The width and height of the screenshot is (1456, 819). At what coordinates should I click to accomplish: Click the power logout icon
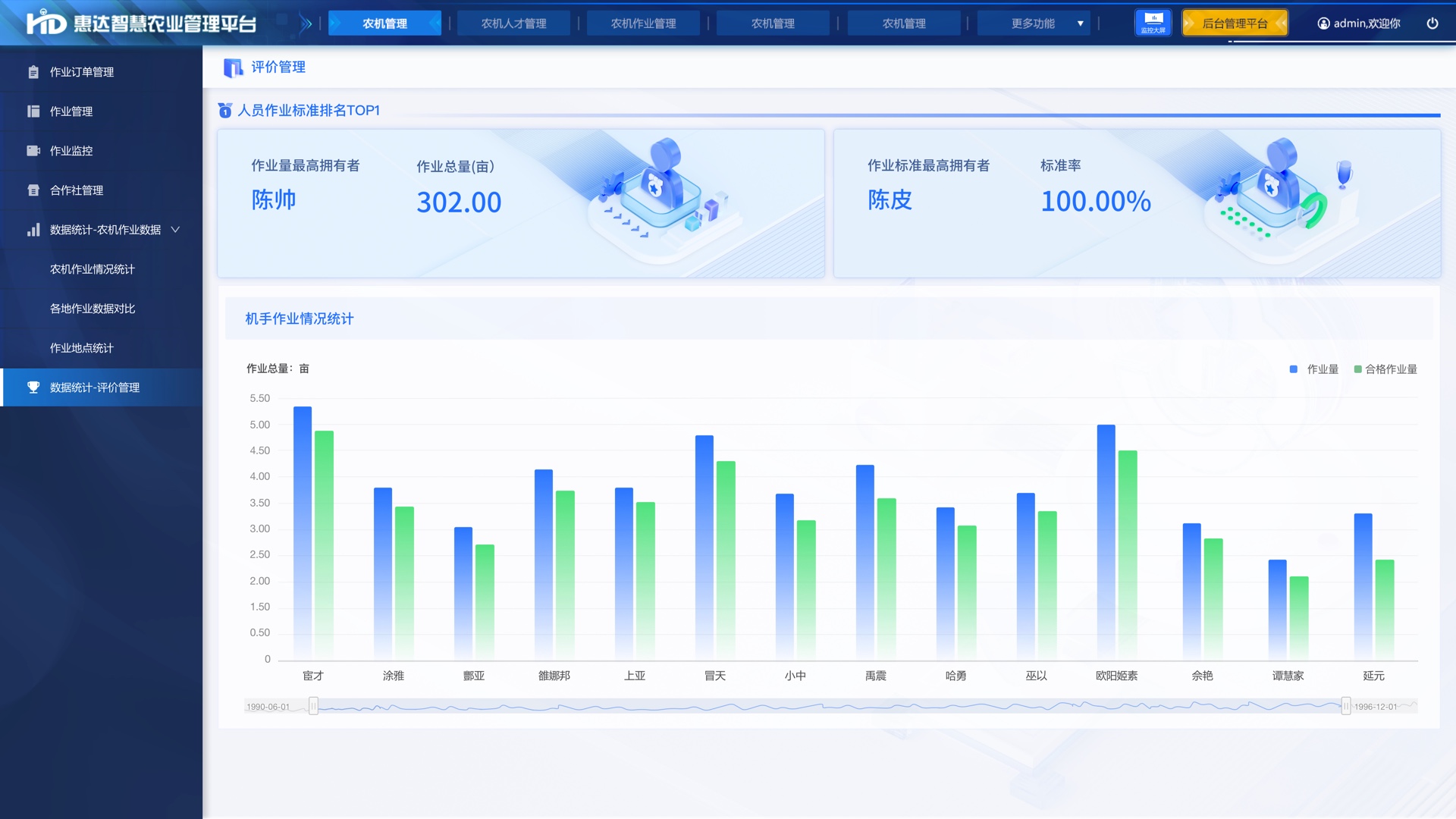coord(1432,24)
